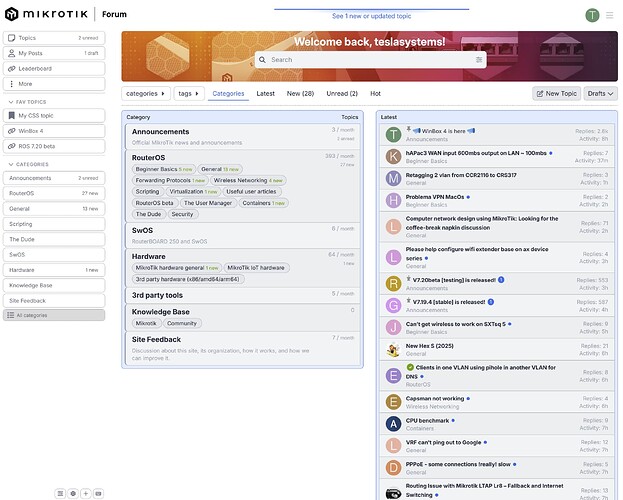This screenshot has height=500, width=623.
Task: Open the Security subcategory chip
Action: tap(182, 214)
